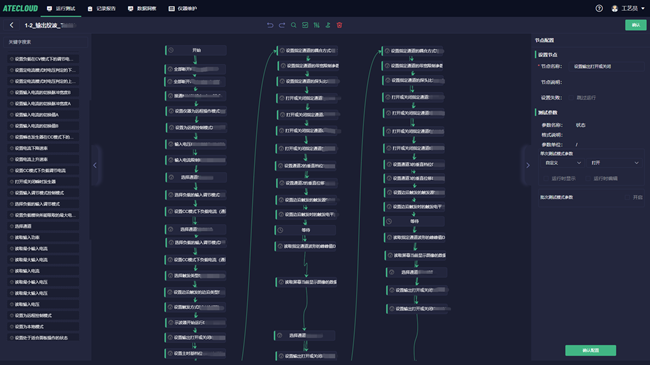Click the undo arrow icon in toolbar
The width and height of the screenshot is (650, 365).
[x=270, y=25]
